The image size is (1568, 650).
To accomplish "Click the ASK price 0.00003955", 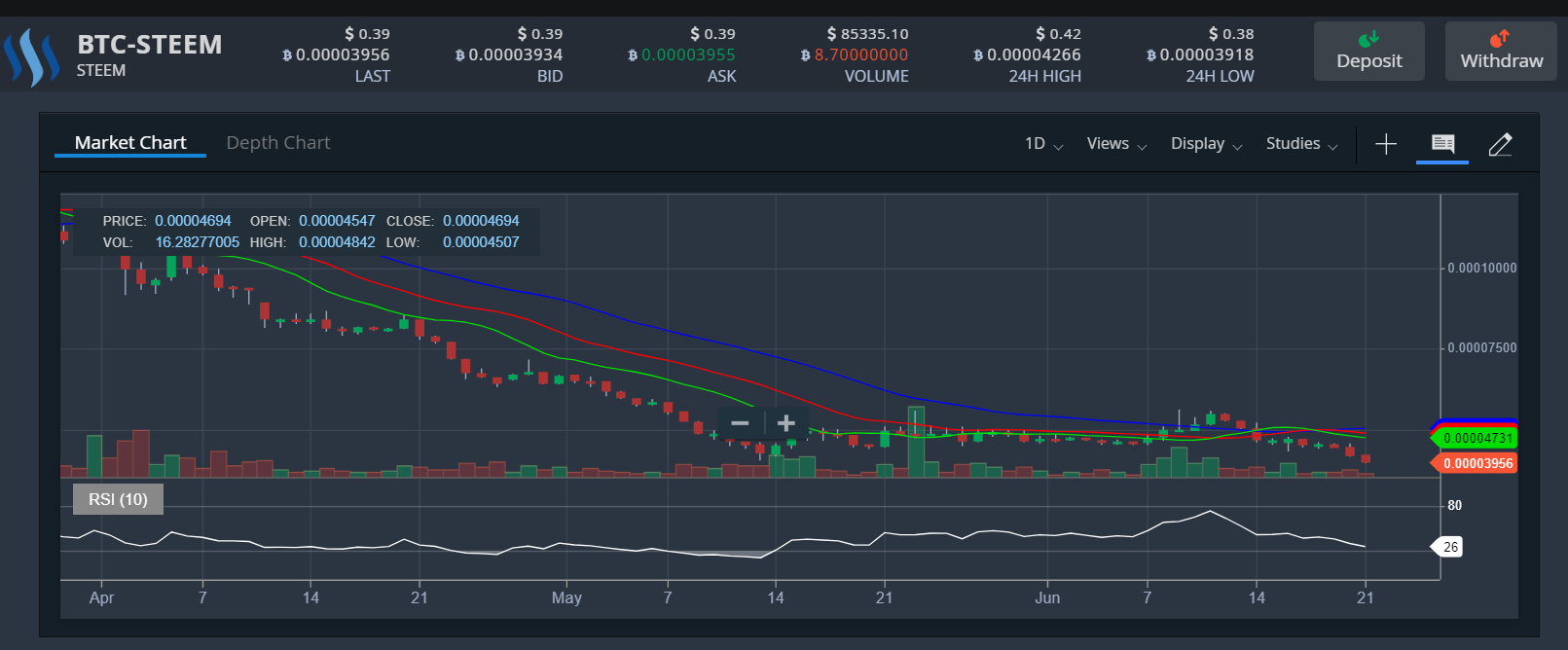I will [x=681, y=55].
